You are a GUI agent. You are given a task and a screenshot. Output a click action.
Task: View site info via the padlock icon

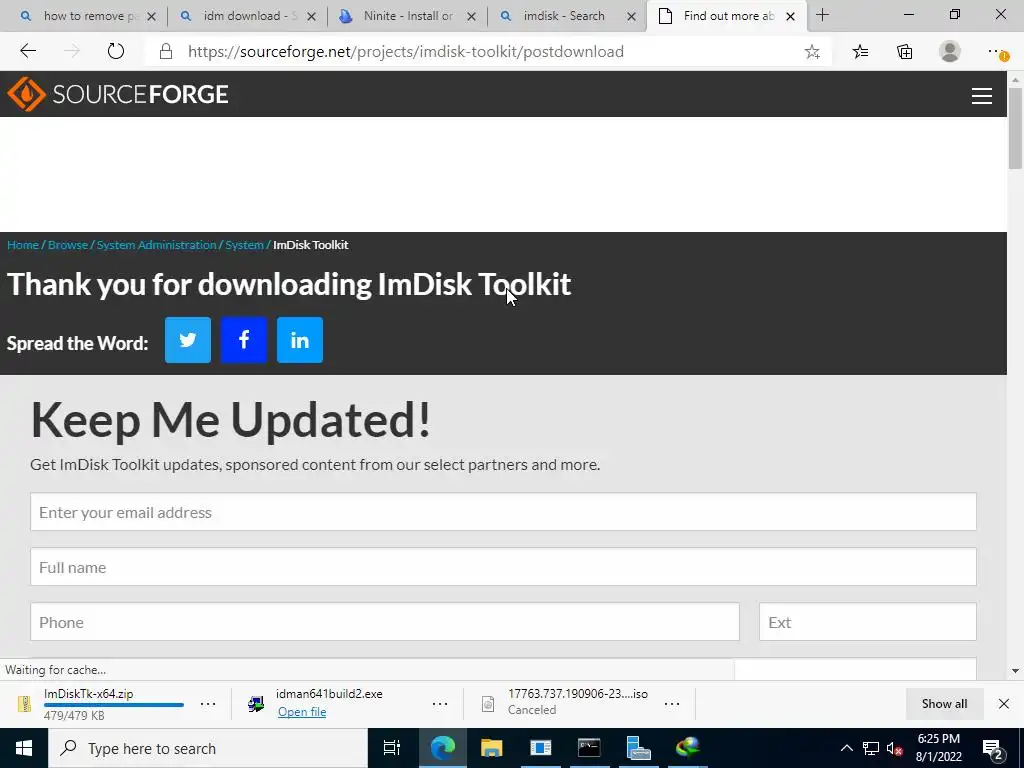[166, 52]
